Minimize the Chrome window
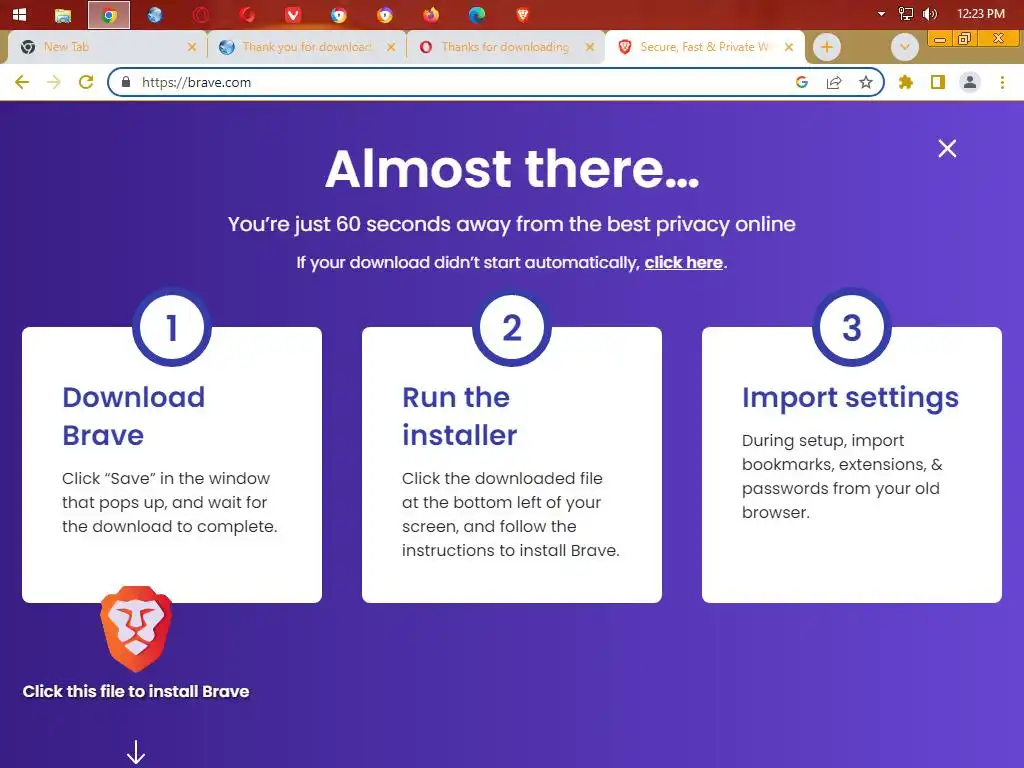1024x768 pixels. 940,39
